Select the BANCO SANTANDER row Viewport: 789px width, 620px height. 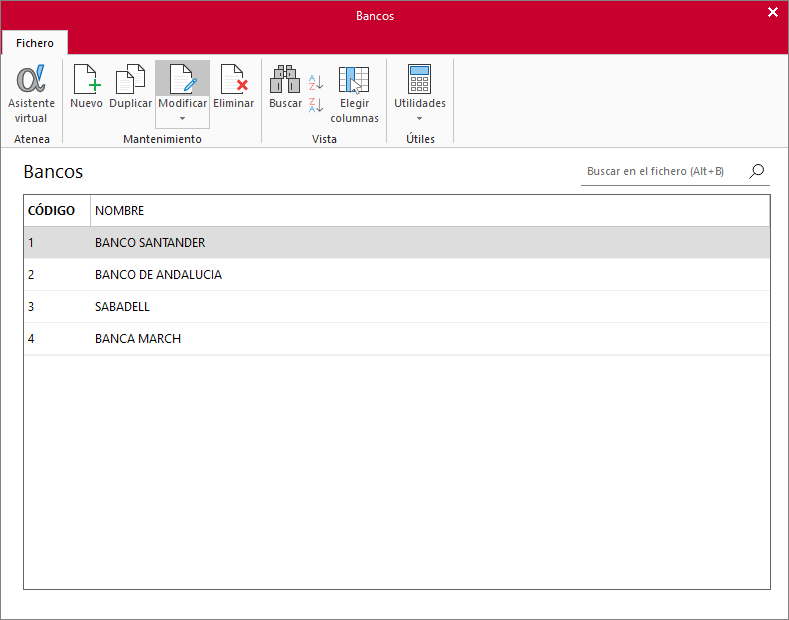point(397,243)
